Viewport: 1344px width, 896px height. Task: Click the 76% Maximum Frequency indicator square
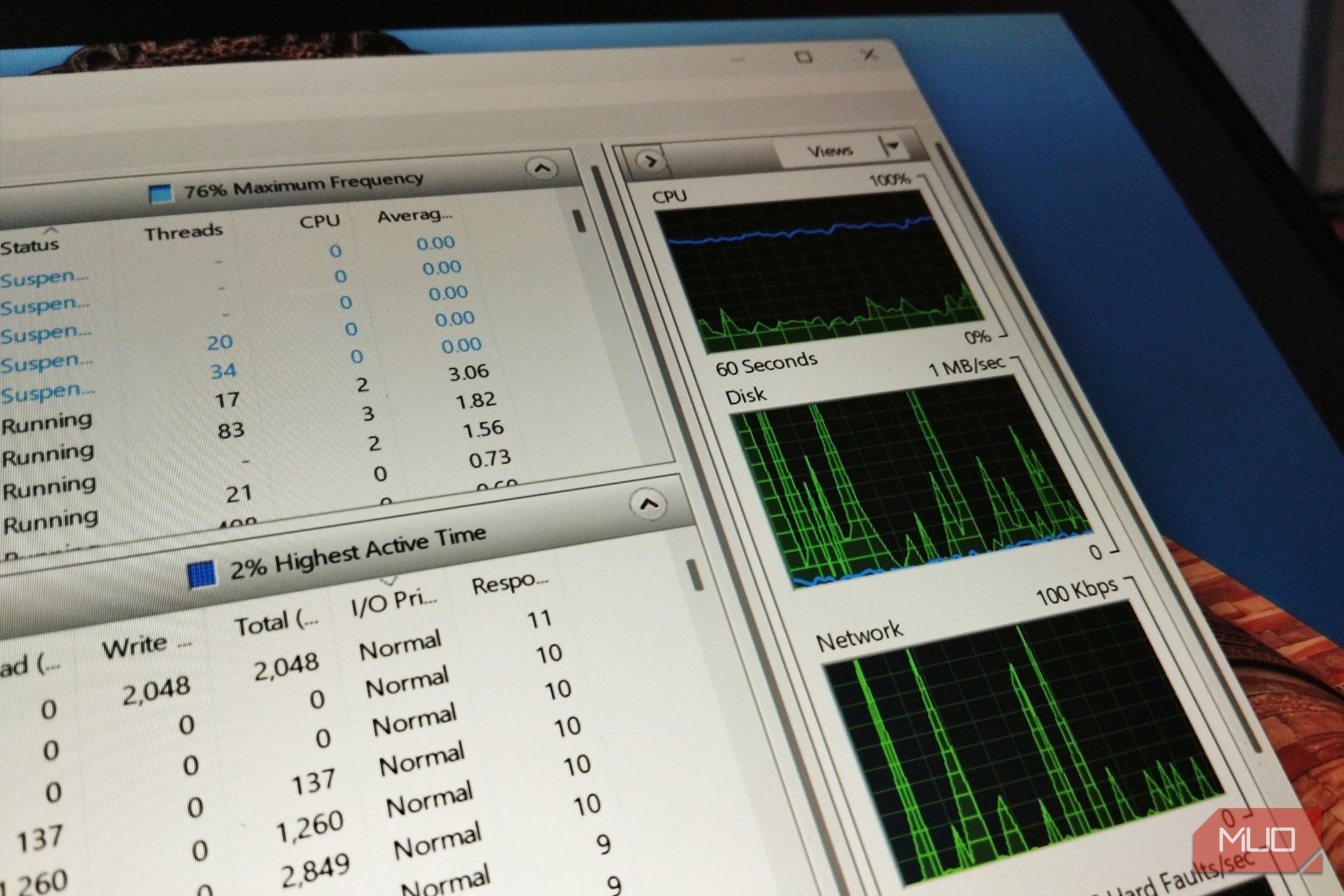coord(161,193)
